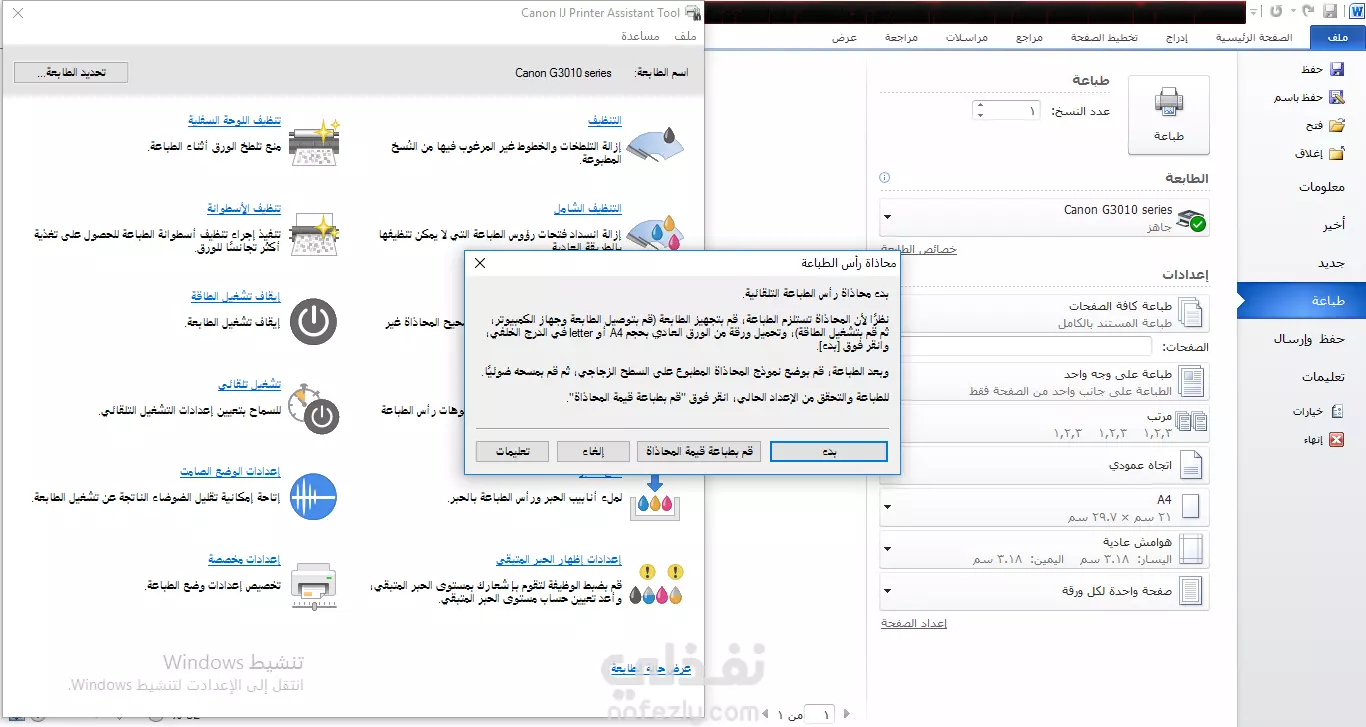The width and height of the screenshot is (1366, 727).
Task: Open the A4 paper size dropdown
Action: pos(1045,507)
